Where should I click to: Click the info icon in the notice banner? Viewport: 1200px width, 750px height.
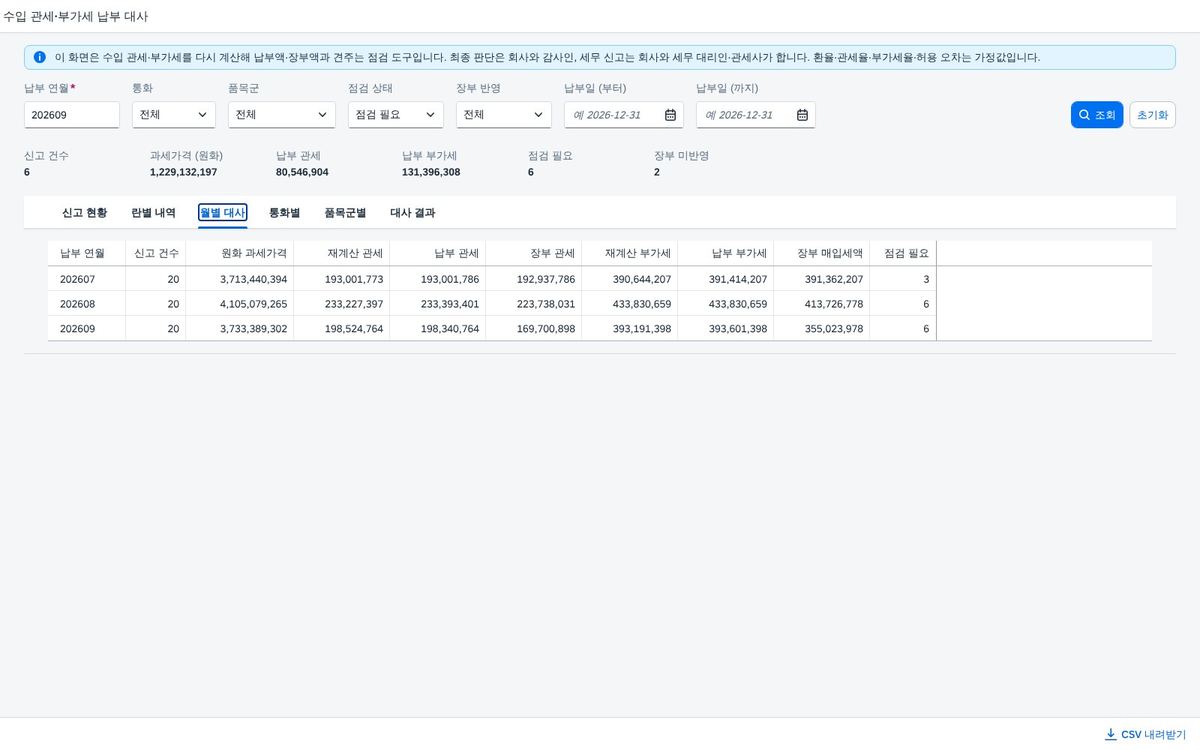pyautogui.click(x=40, y=57)
